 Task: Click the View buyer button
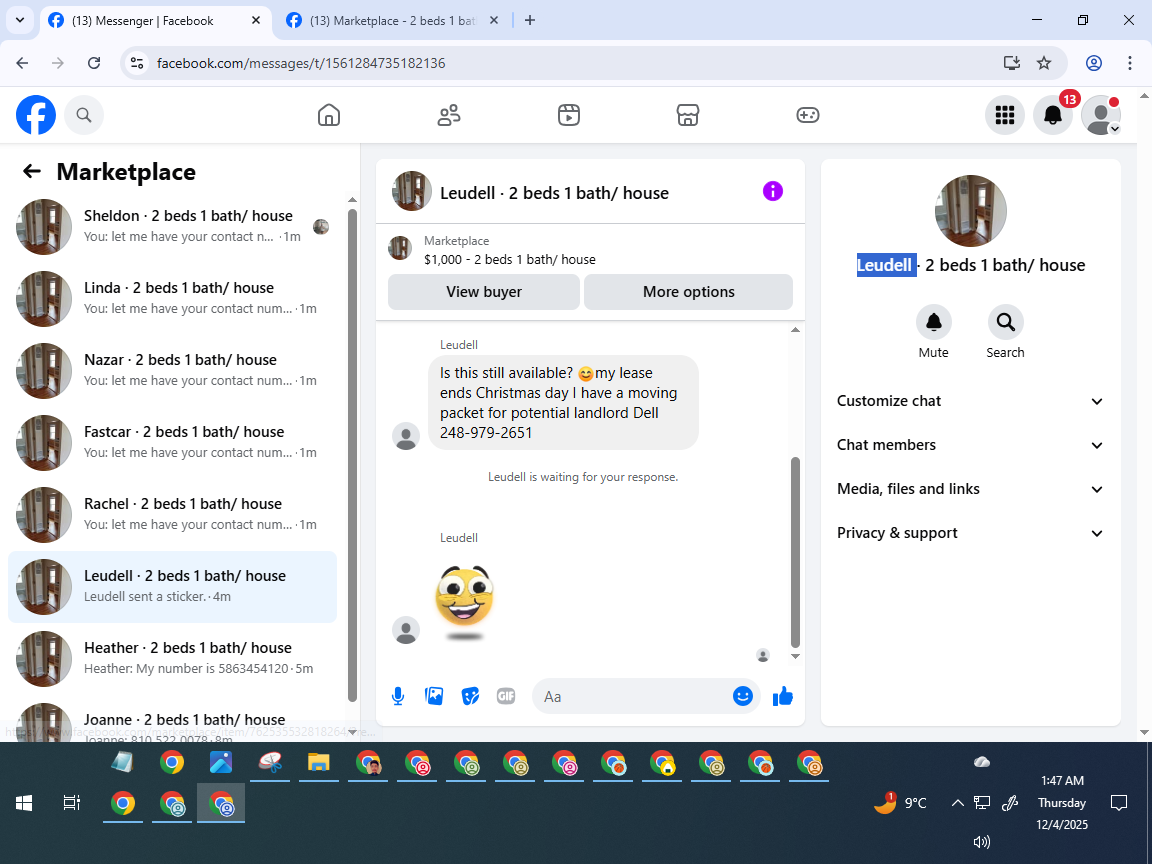483,292
